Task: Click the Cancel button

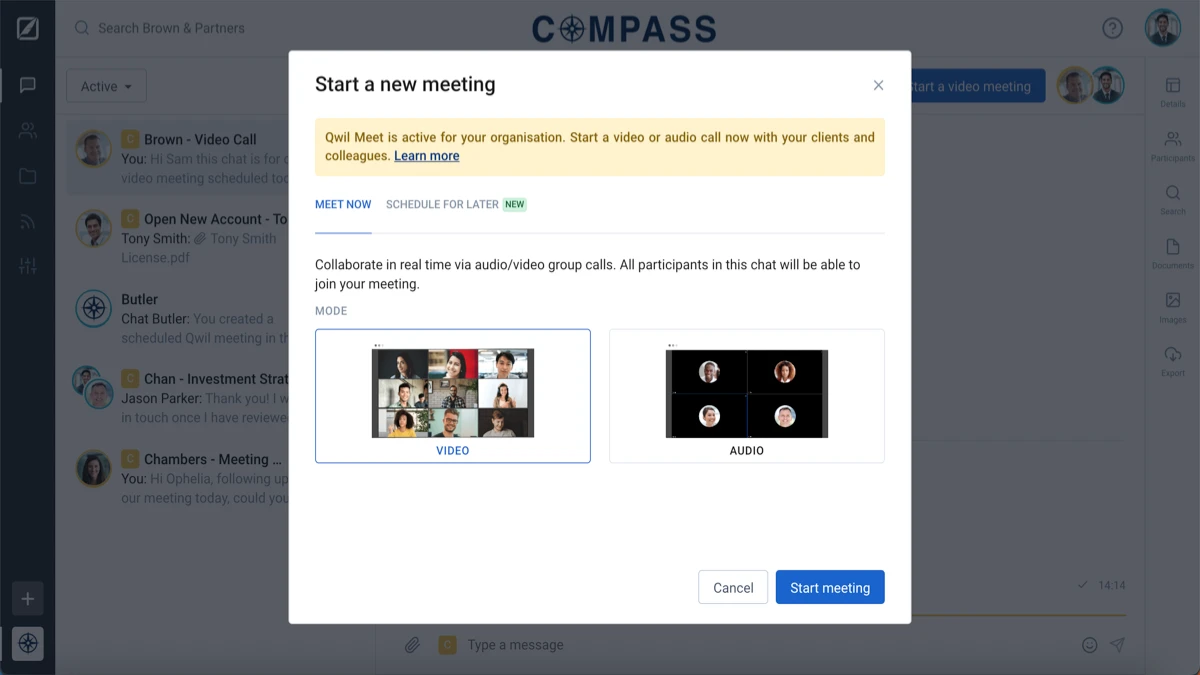Action: coord(733,587)
